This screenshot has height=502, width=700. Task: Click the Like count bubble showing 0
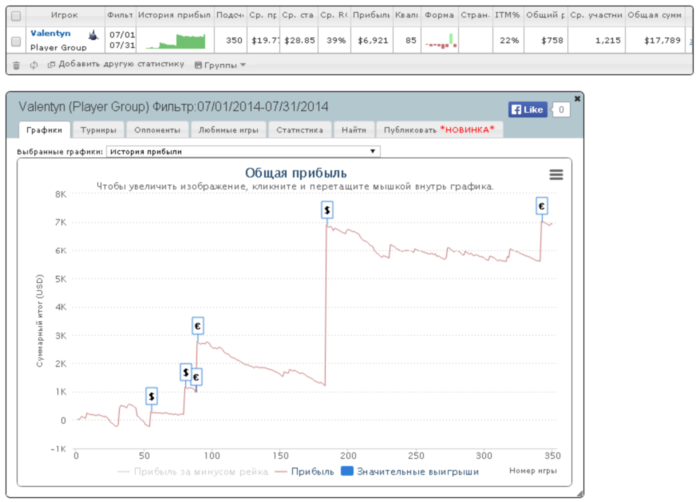[561, 109]
